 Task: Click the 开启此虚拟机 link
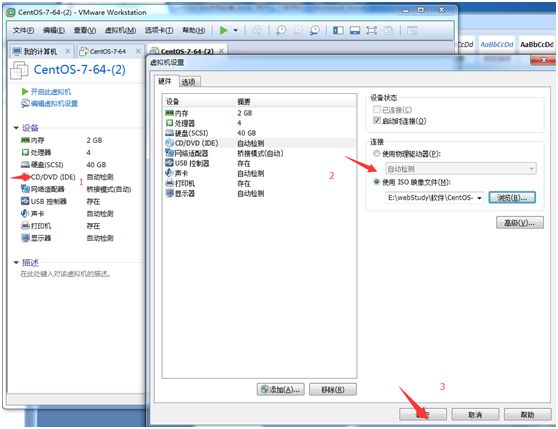(51, 92)
